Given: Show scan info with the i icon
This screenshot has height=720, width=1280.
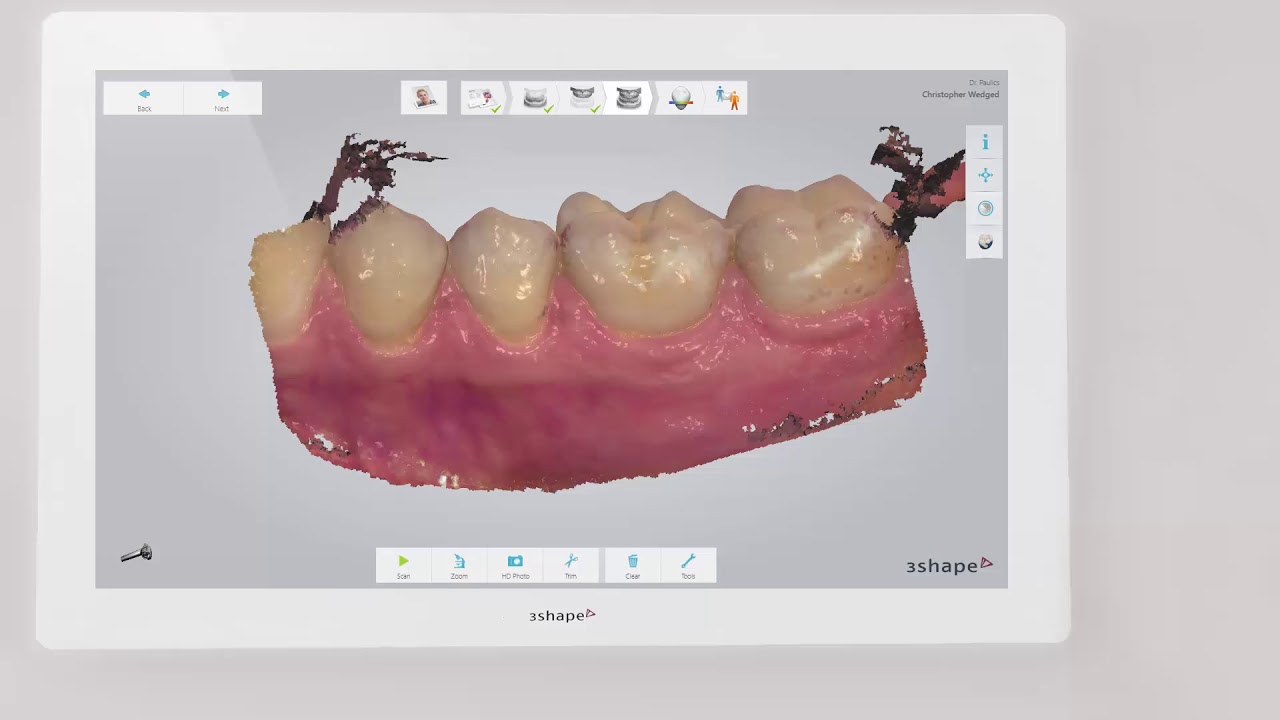Looking at the screenshot, I should pyautogui.click(x=985, y=143).
